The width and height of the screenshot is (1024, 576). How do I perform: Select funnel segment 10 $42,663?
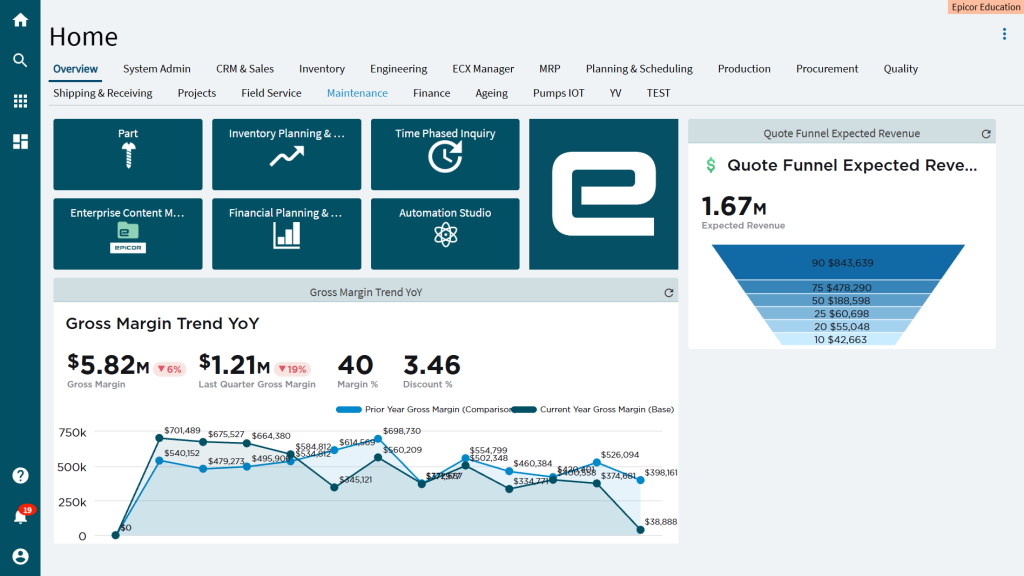click(839, 339)
